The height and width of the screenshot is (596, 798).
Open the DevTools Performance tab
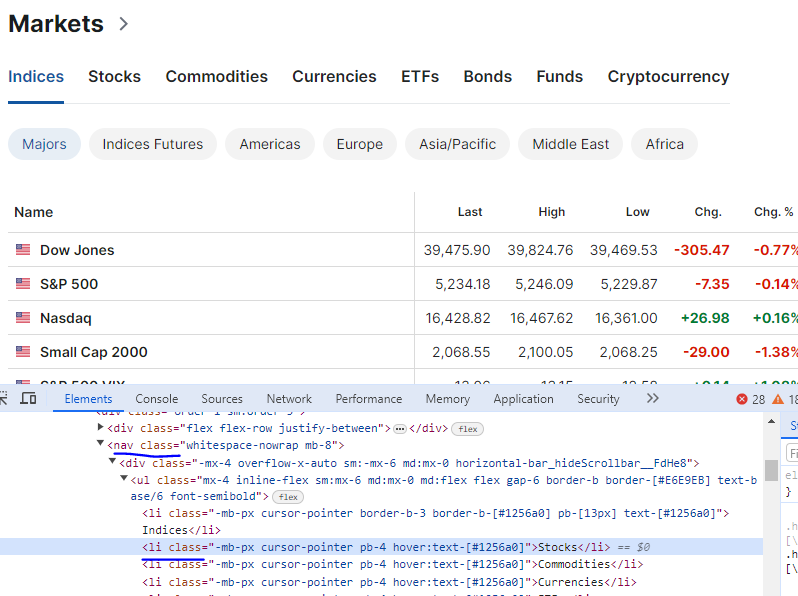(368, 399)
